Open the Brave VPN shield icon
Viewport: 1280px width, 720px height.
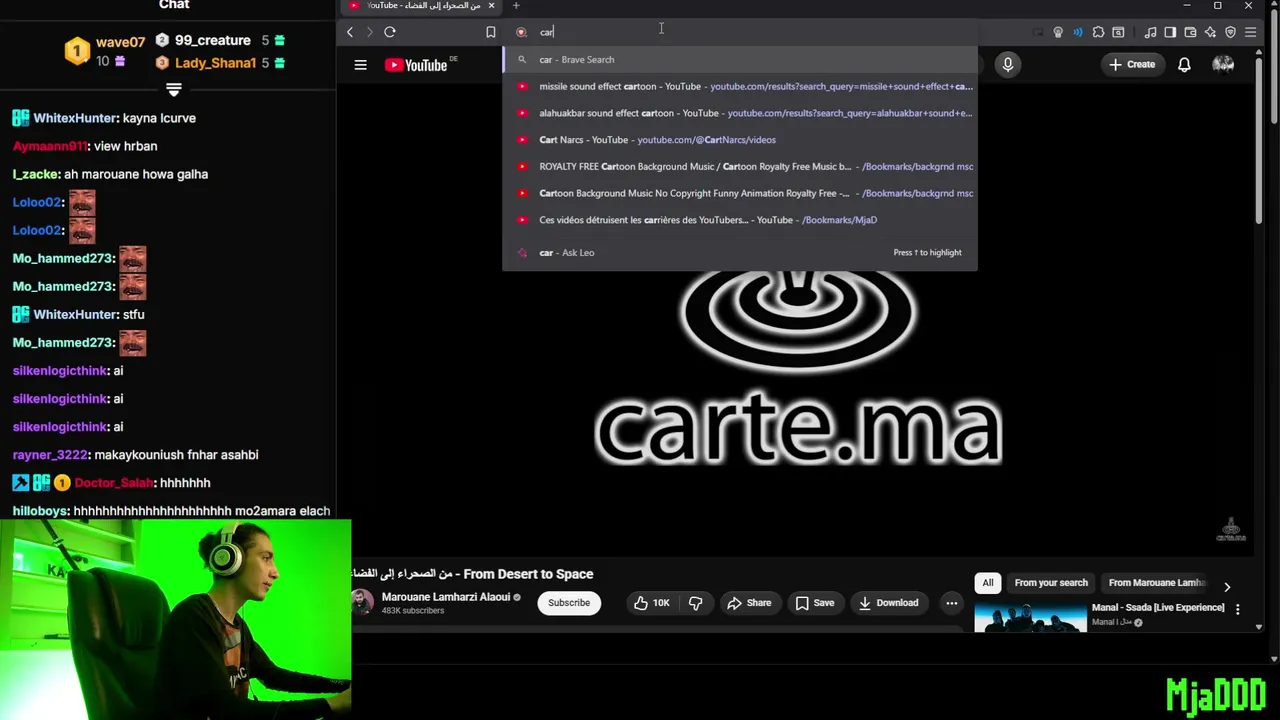[1230, 32]
